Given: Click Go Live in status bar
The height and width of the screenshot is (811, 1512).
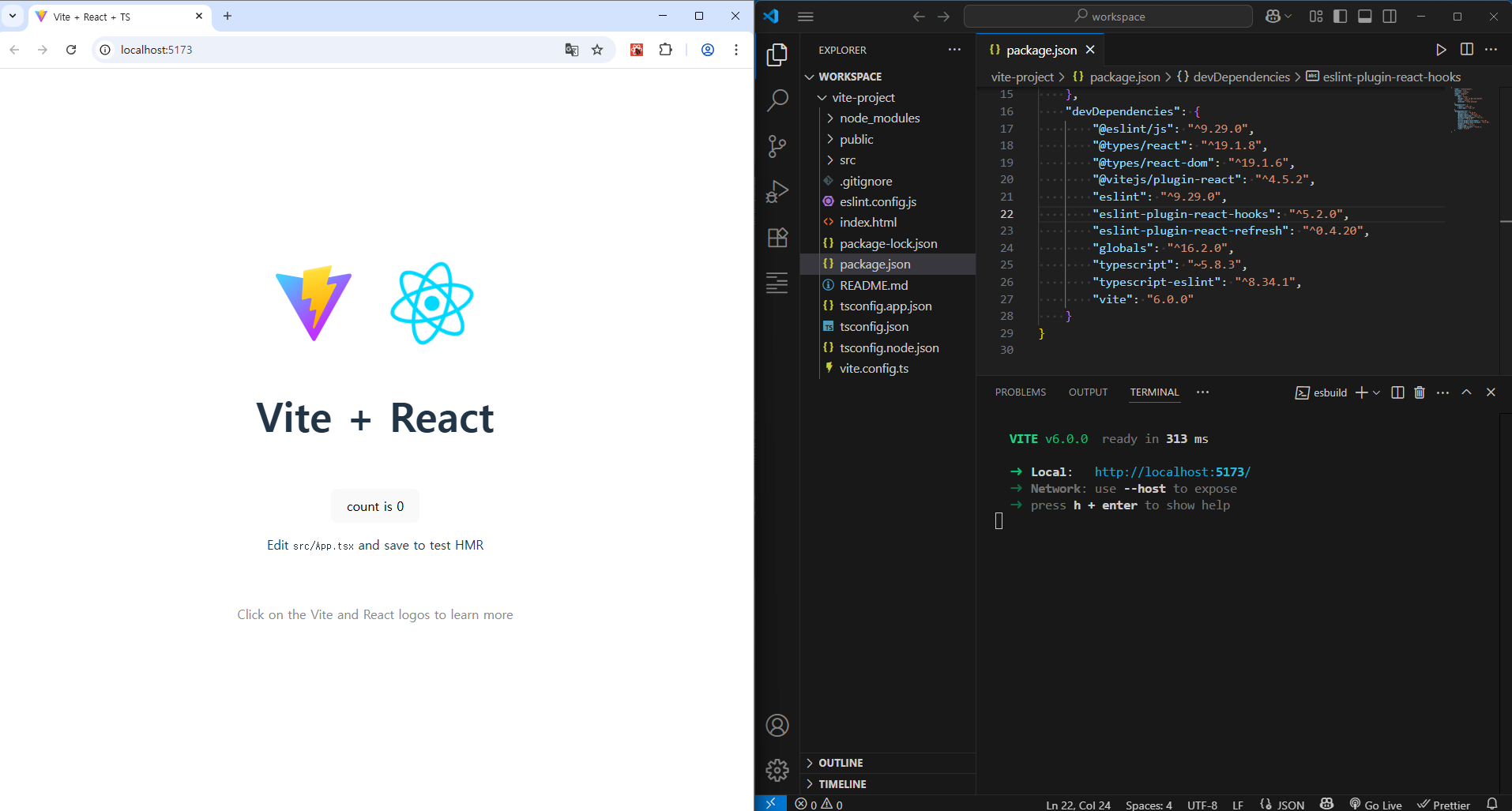Looking at the screenshot, I should (1375, 805).
